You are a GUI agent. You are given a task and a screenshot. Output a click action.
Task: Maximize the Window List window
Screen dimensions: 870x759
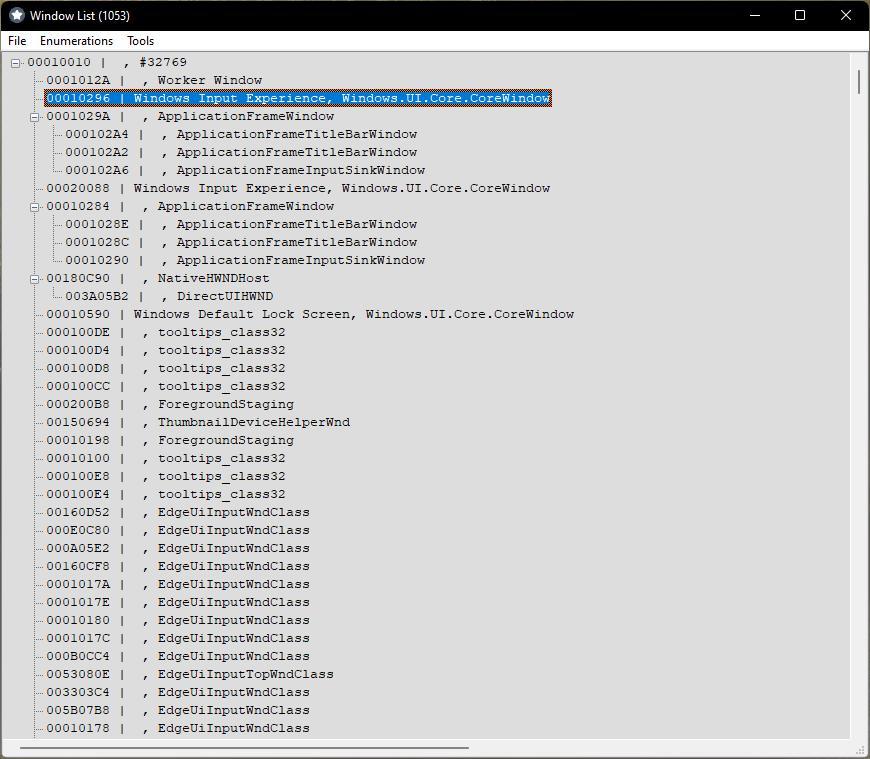[800, 15]
